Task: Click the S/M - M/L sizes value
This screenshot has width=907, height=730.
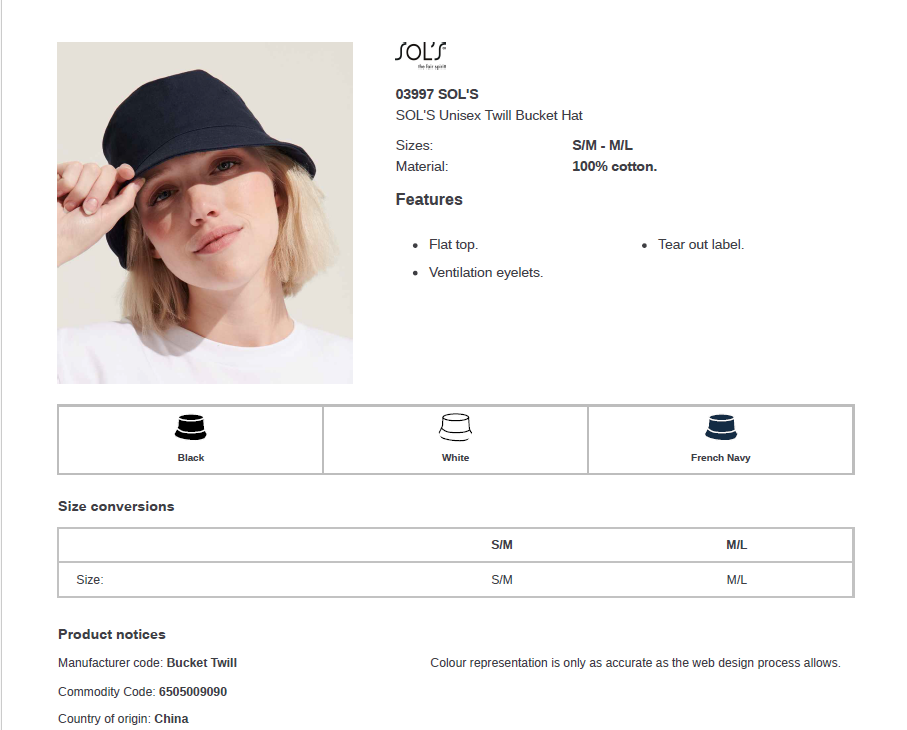Action: [x=602, y=145]
